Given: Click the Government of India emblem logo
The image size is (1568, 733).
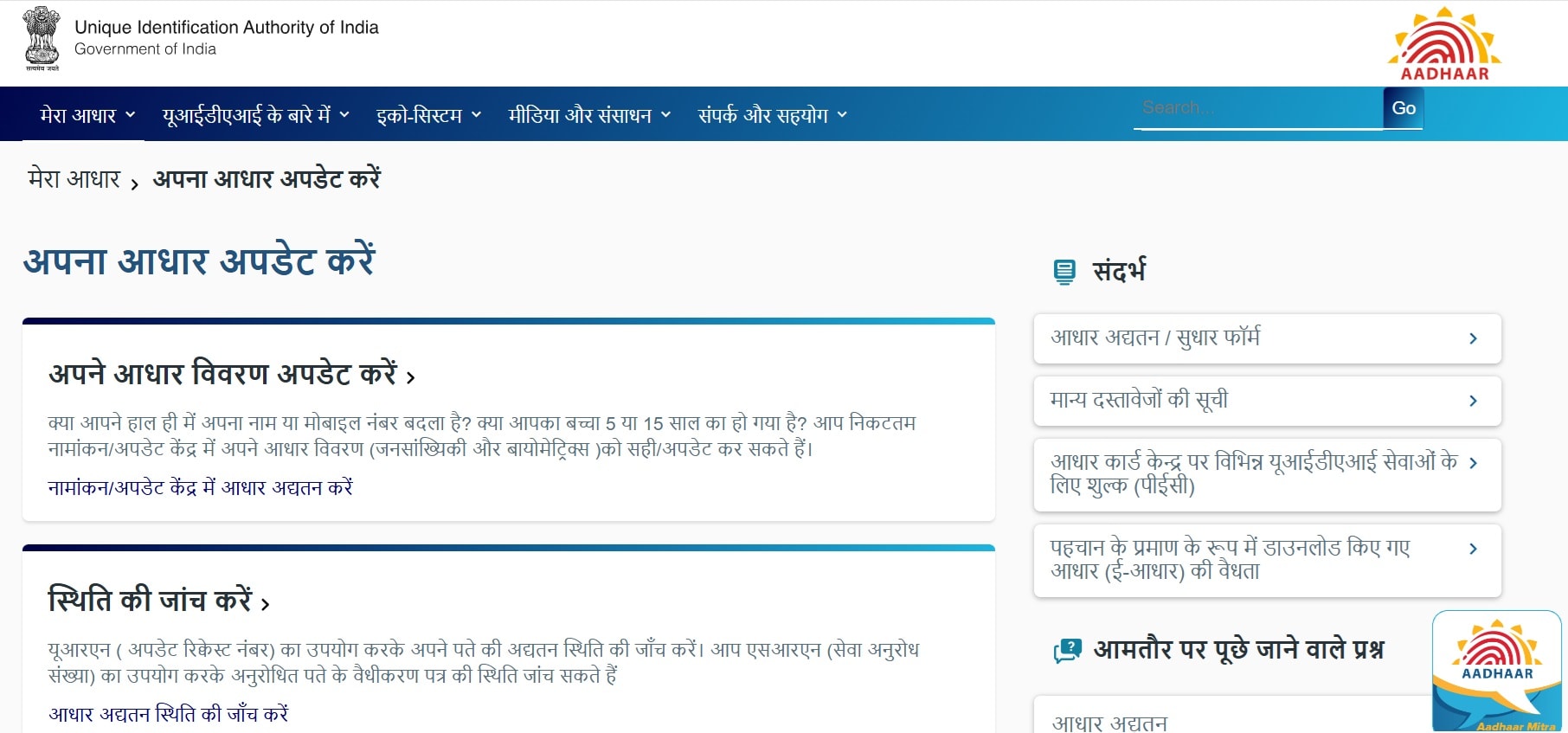Looking at the screenshot, I should (x=42, y=39).
